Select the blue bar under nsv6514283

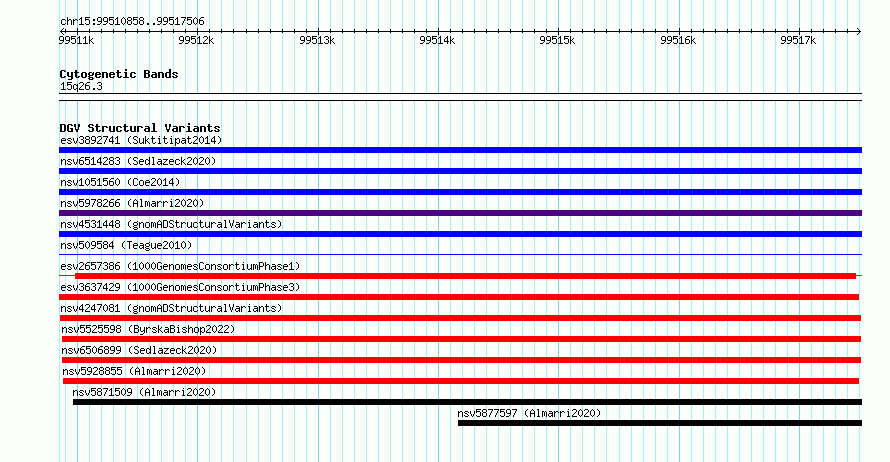tap(460, 171)
